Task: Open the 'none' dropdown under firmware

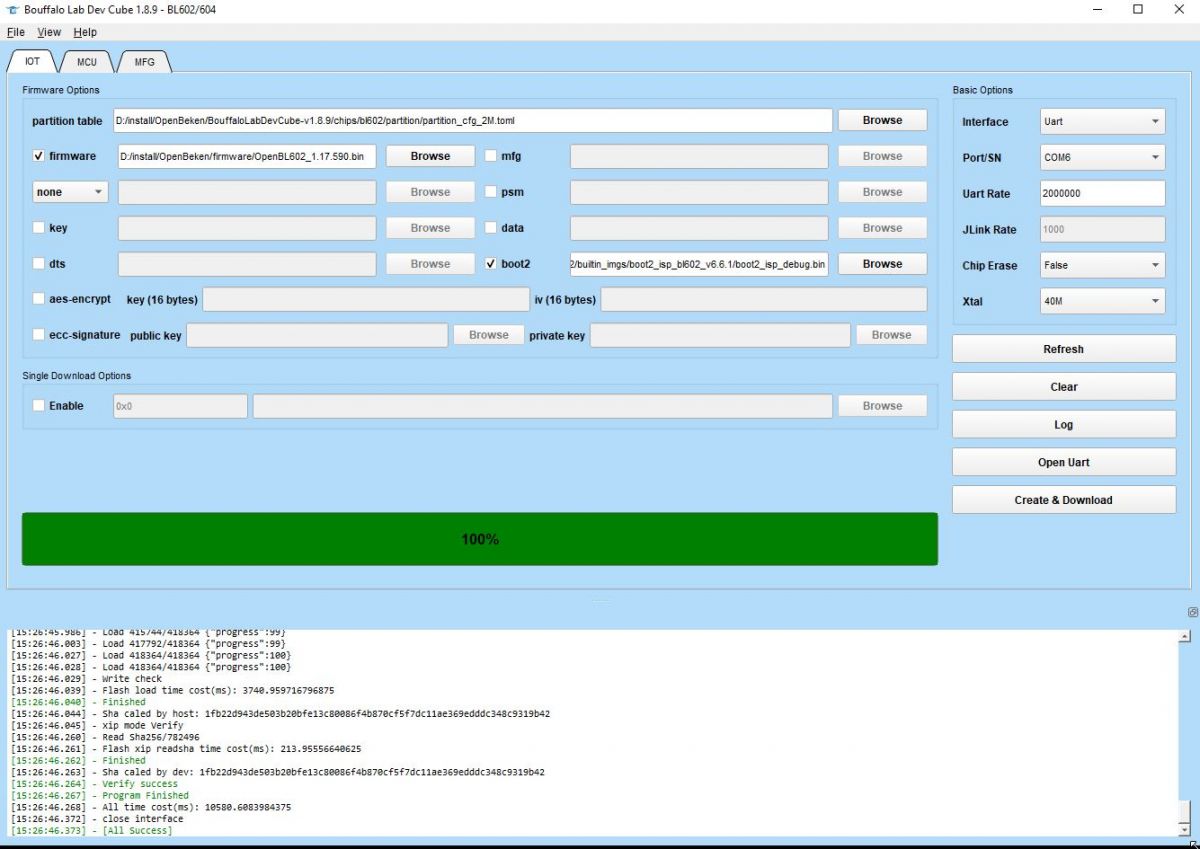Action: pyautogui.click(x=70, y=192)
